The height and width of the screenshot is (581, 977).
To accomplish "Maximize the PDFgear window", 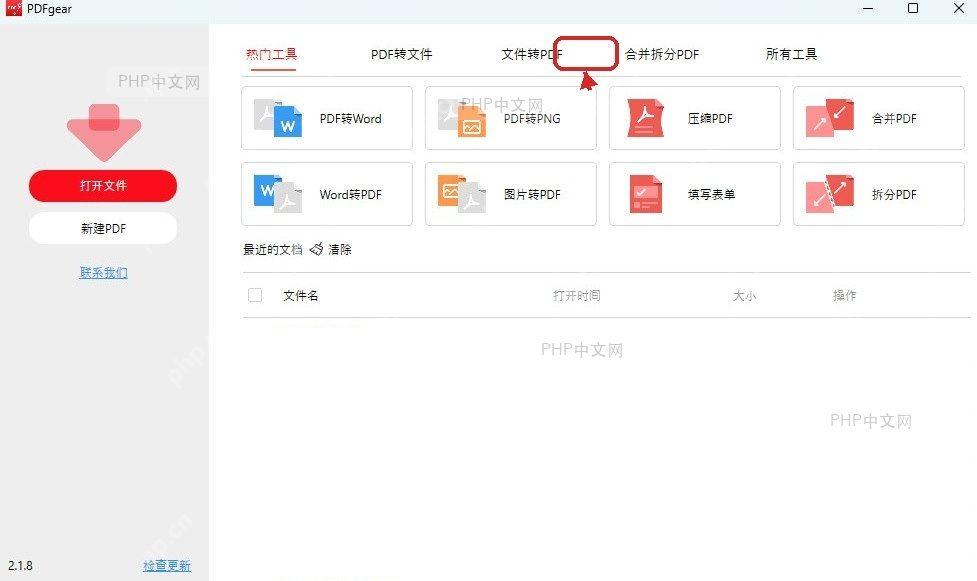I will click(x=913, y=8).
